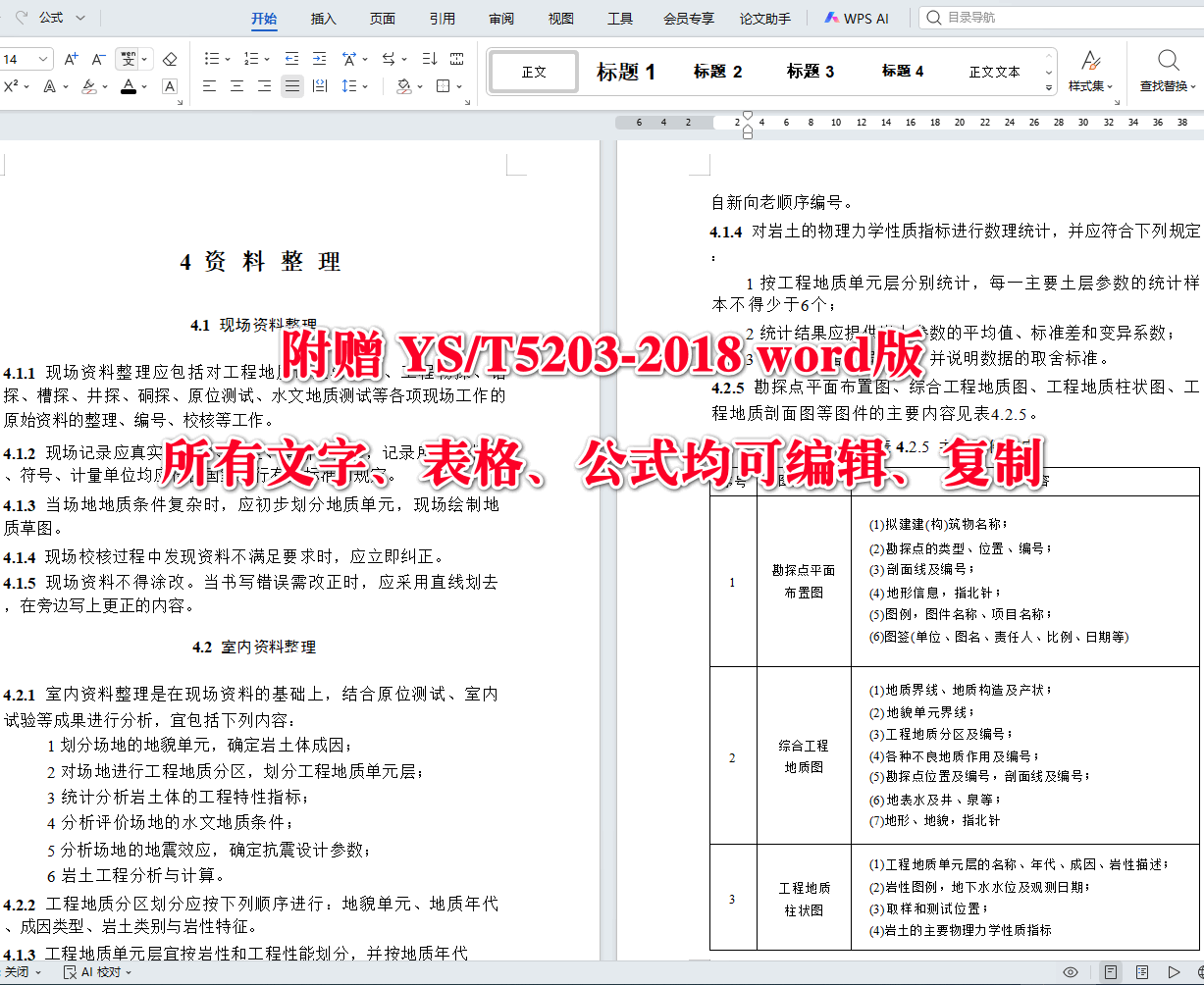Decrease paragraph indent
This screenshot has width=1204, height=985.
[291, 59]
